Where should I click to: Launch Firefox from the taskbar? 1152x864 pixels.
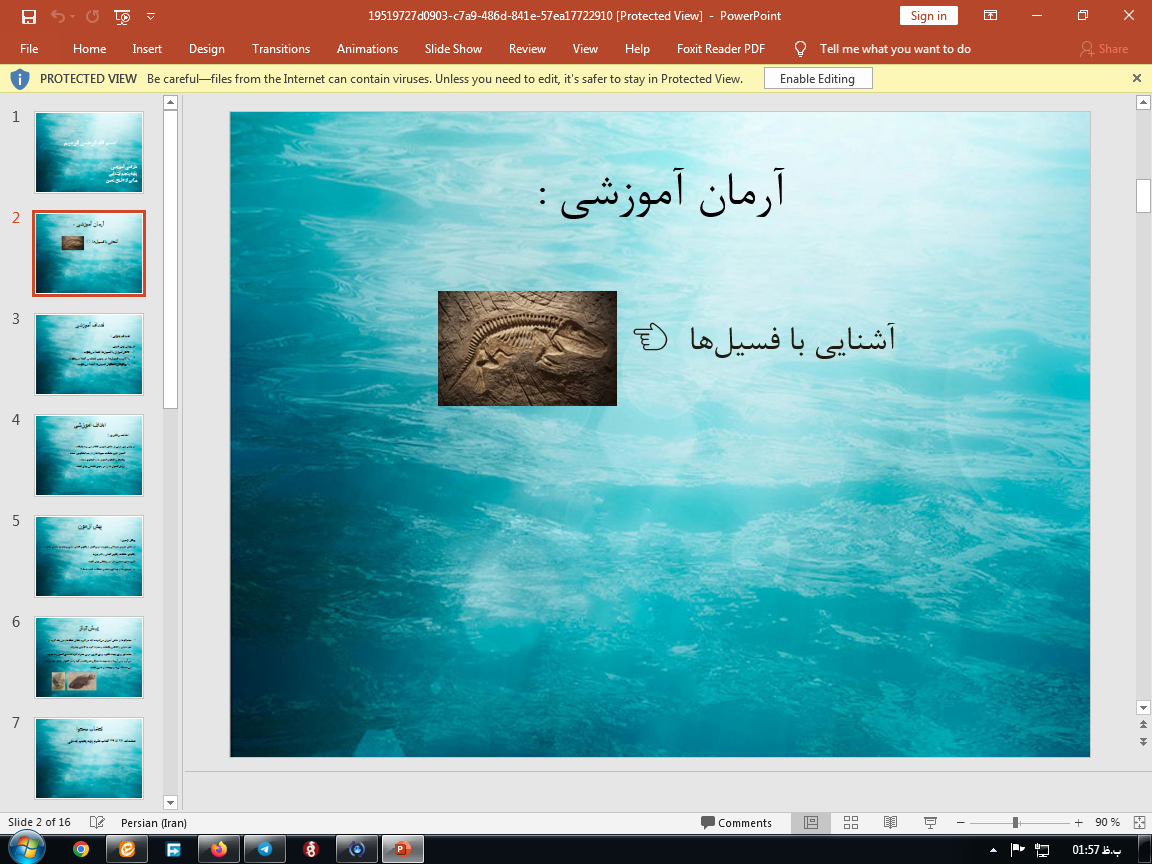click(218, 849)
